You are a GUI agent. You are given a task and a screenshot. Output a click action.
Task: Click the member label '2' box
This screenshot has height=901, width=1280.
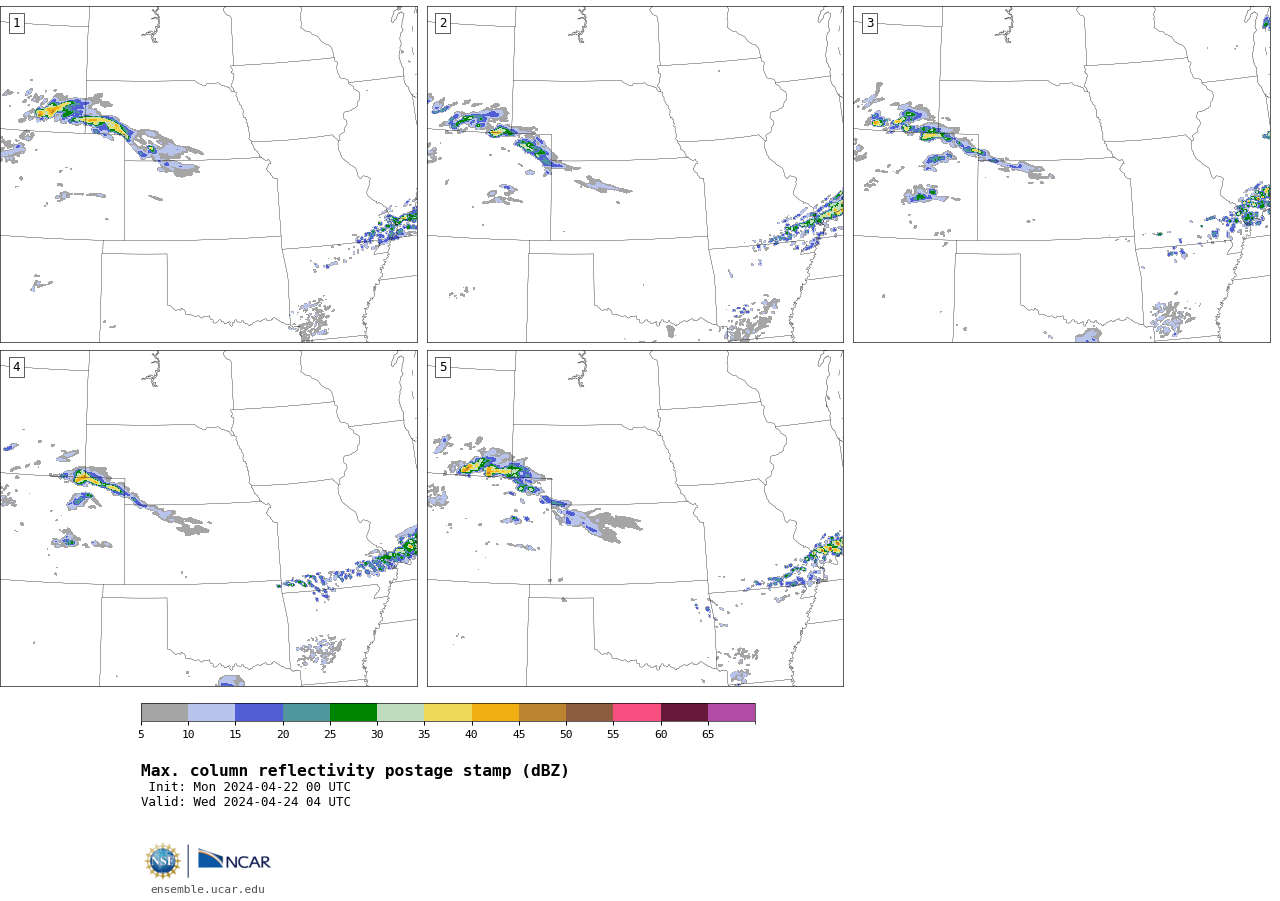point(443,23)
